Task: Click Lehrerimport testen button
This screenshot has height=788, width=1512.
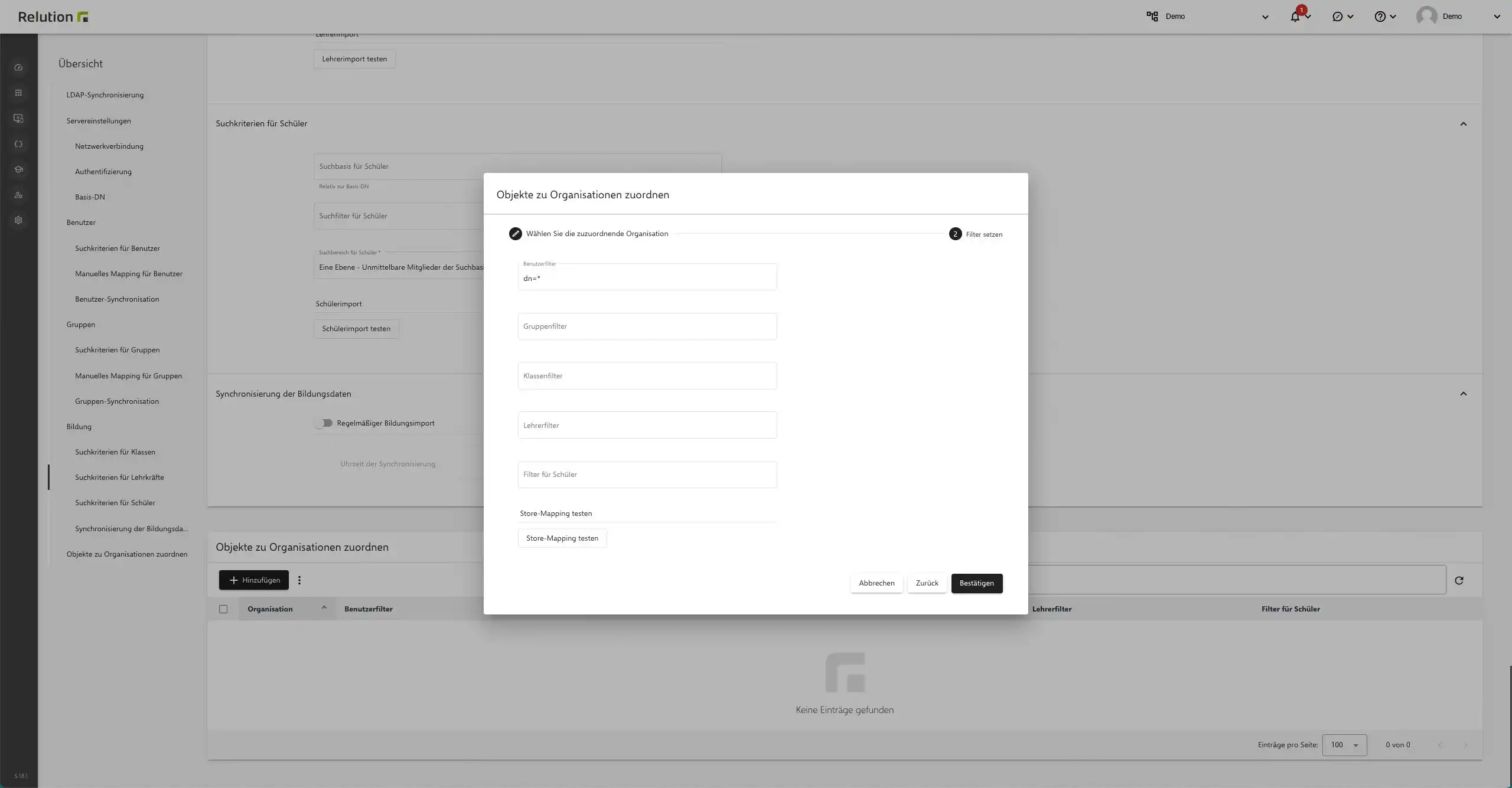Action: tap(354, 59)
